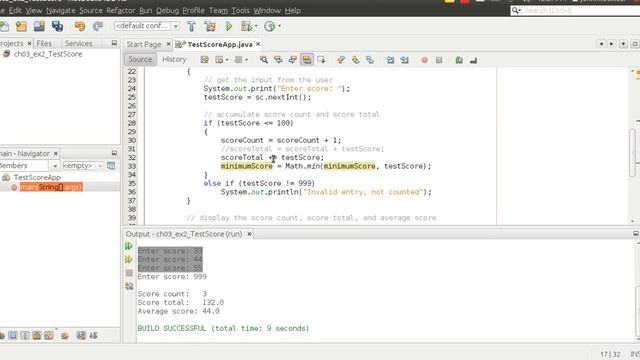
Task: Open the Help menu
Action: coord(292,10)
